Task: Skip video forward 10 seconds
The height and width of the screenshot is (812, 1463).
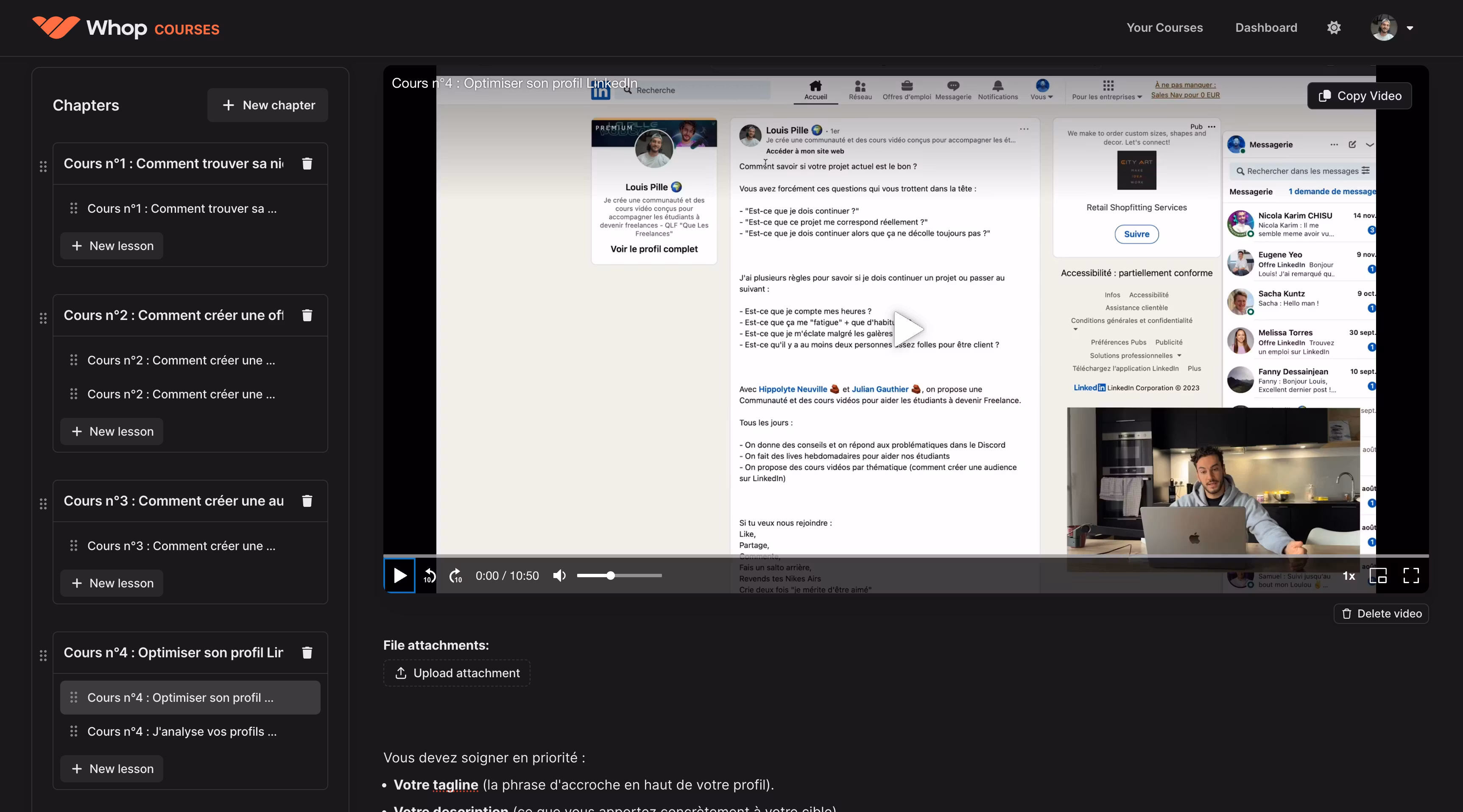Action: 455,576
